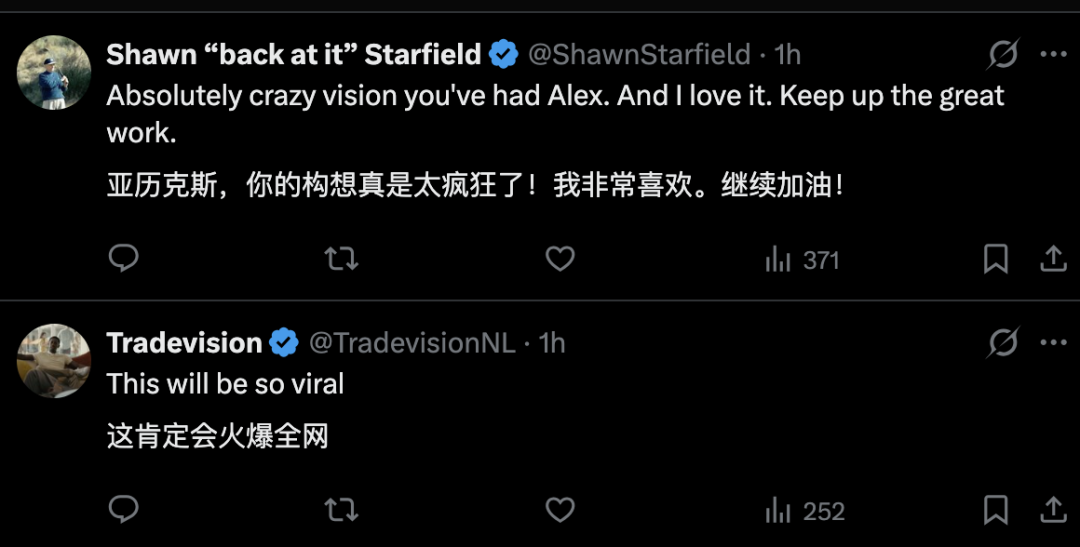This screenshot has width=1080, height=547.
Task: Open Grok icon on Tradevision's tweet
Action: click(1002, 343)
